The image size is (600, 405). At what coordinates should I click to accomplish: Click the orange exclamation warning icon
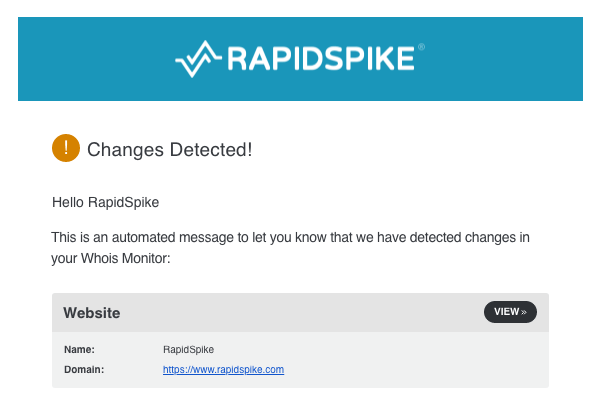point(66,148)
